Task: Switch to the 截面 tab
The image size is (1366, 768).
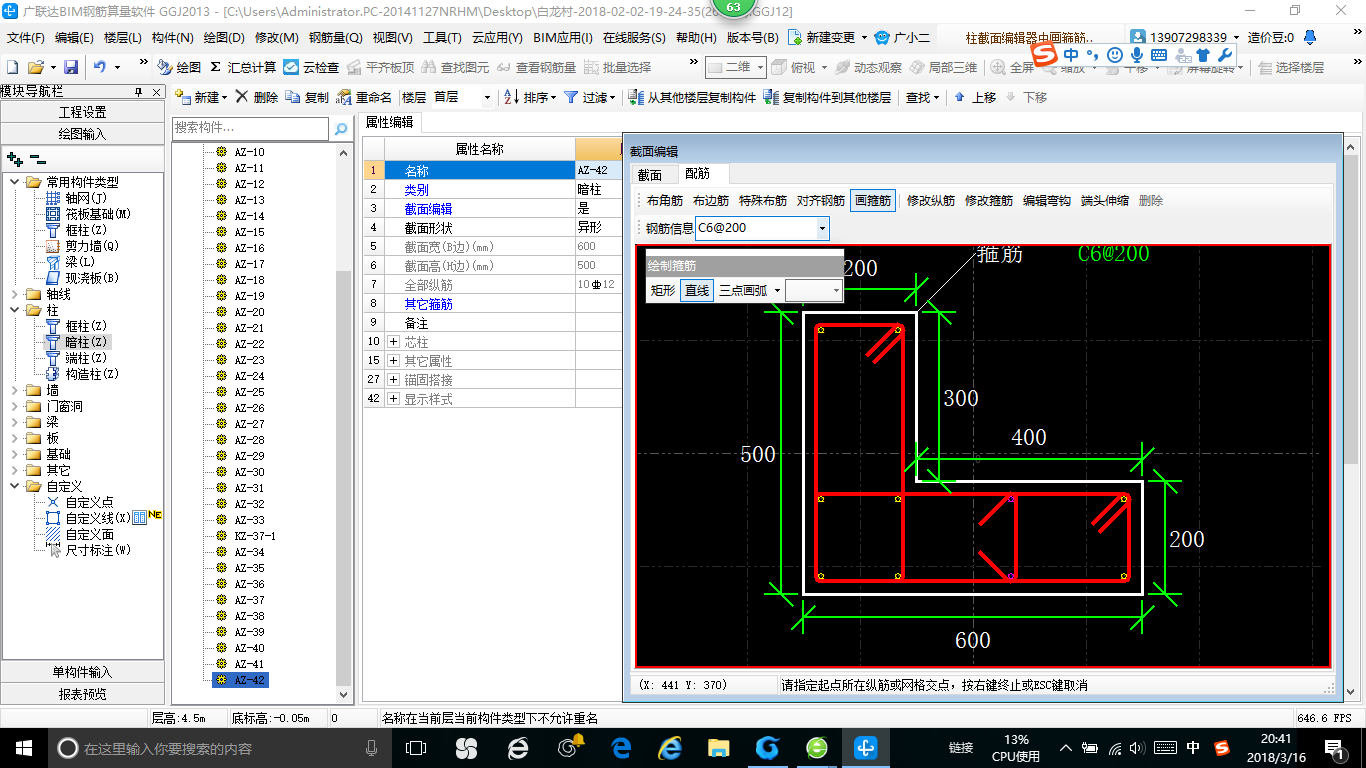Action: (x=649, y=175)
